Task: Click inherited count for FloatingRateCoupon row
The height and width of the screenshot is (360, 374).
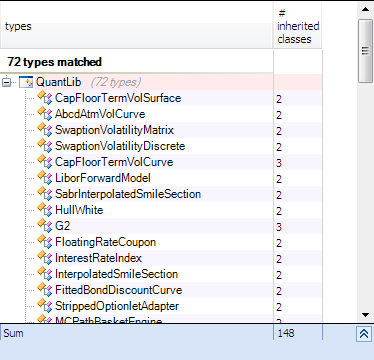Action: 279,243
